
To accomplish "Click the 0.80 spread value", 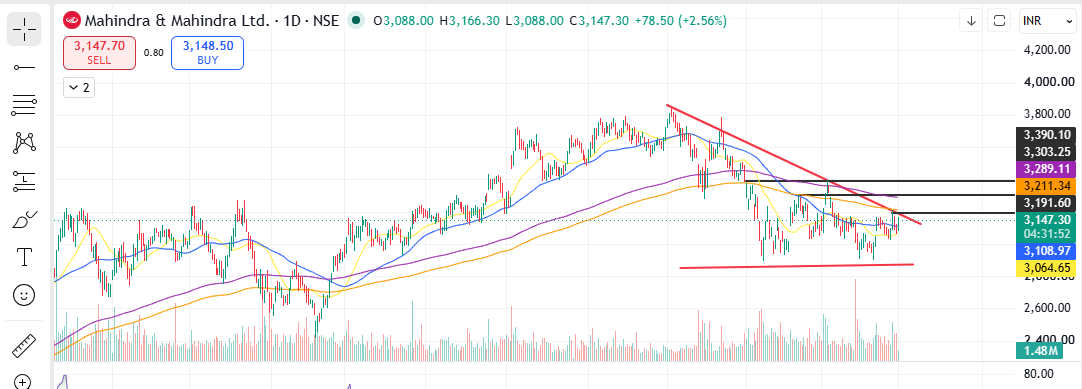I will click(154, 52).
